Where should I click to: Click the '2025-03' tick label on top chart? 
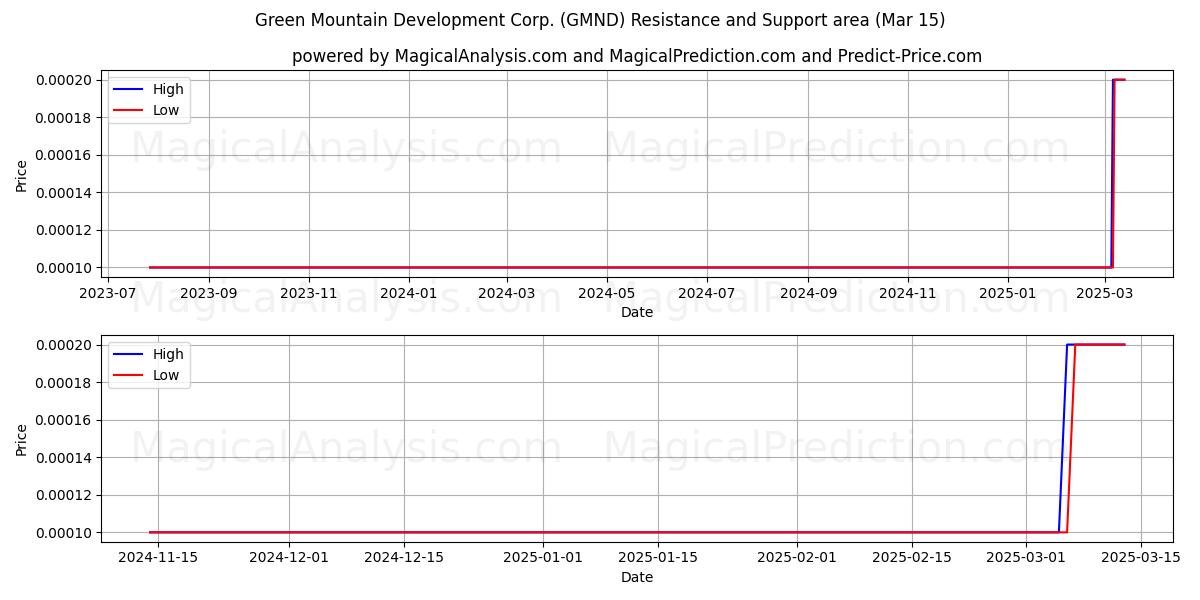click(1105, 295)
